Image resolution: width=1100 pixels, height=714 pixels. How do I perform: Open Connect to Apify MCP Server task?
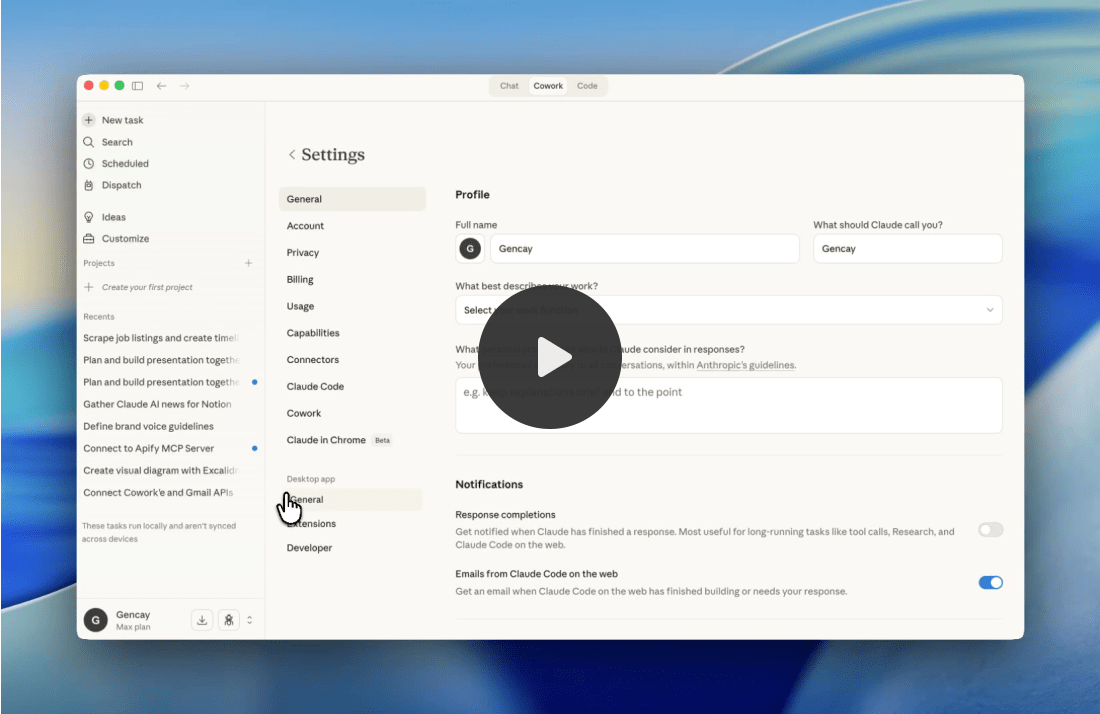[149, 448]
